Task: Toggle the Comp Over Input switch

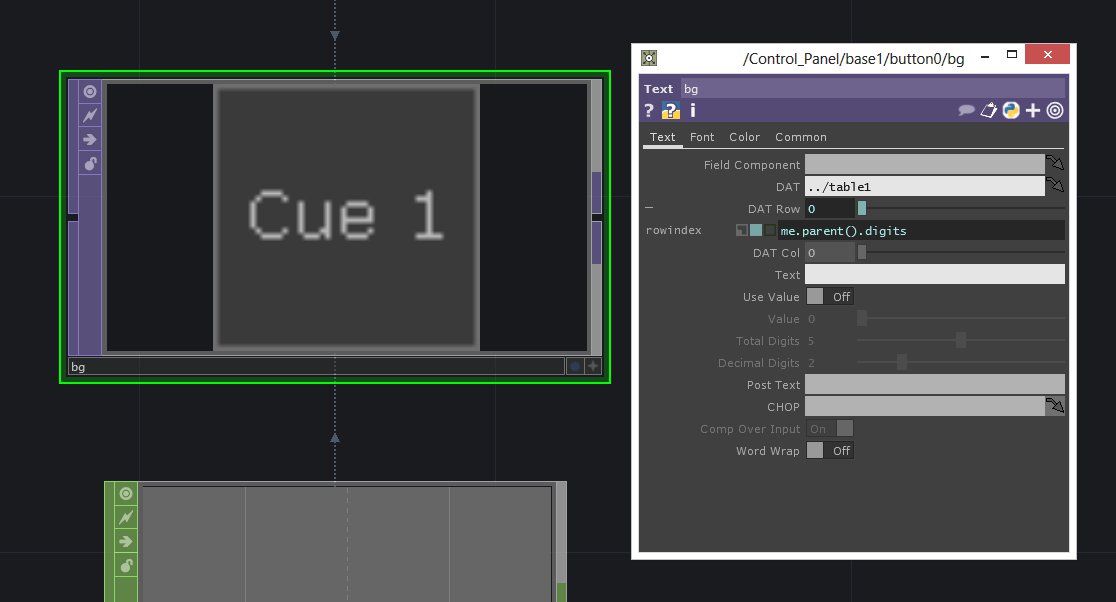Action: click(830, 429)
